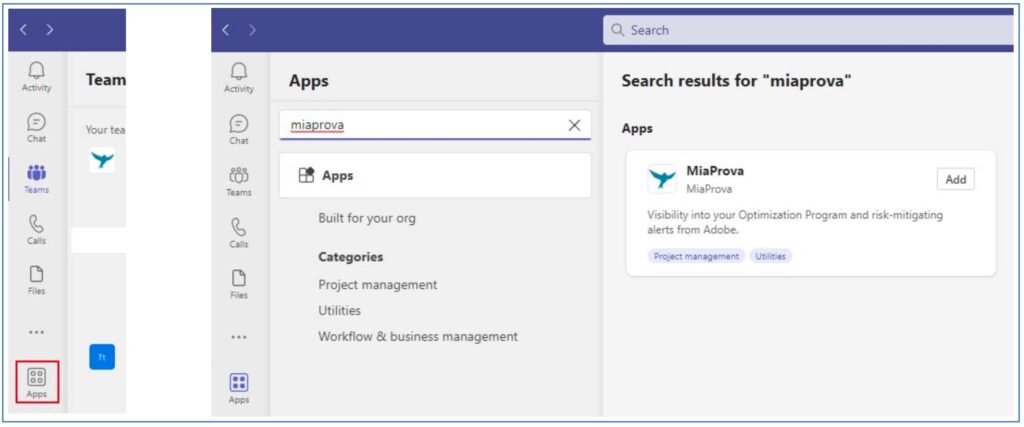
Task: Select the Apps tab with the grid icon in the apps pane
Action: click(x=435, y=176)
